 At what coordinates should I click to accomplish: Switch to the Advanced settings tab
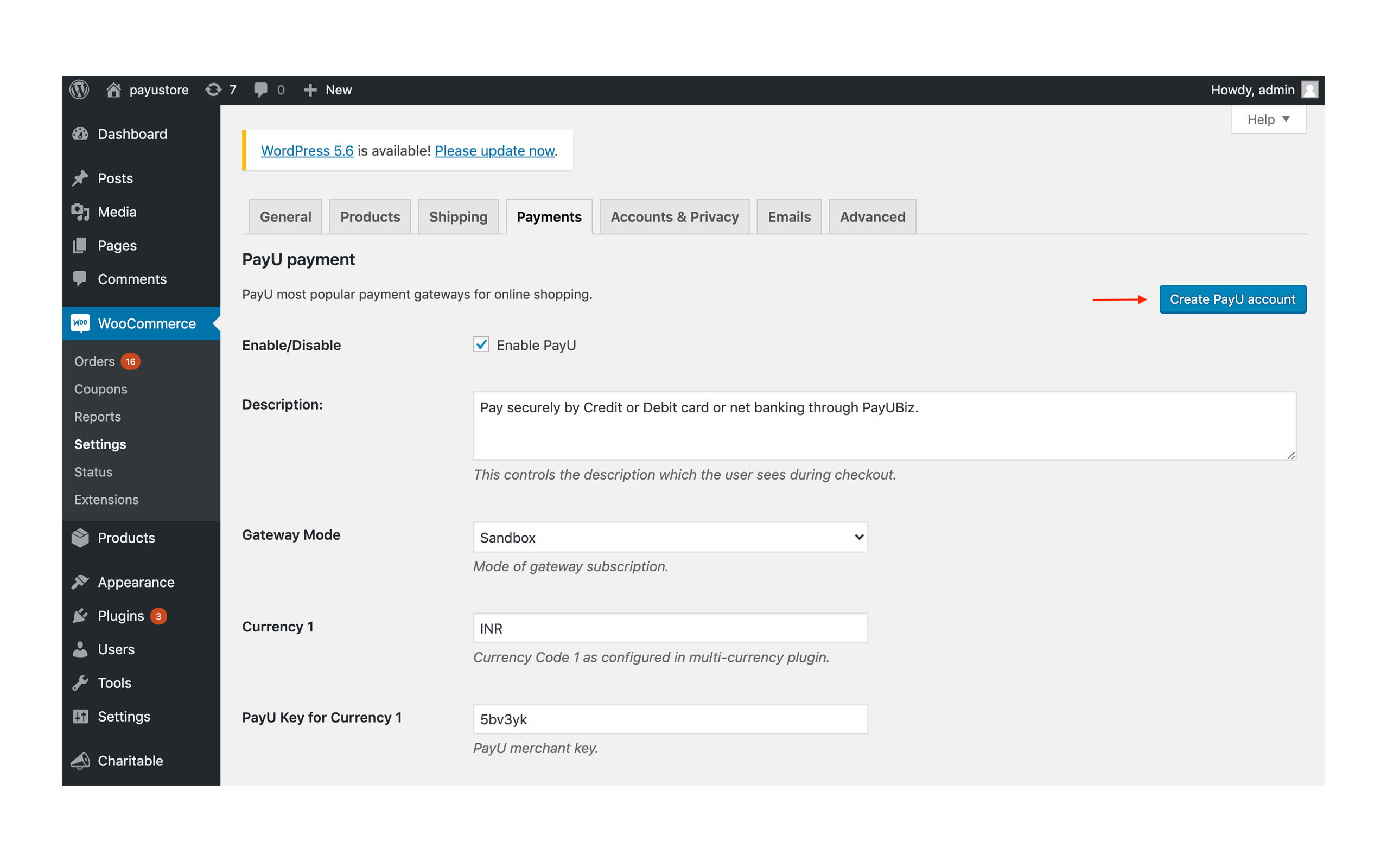871,216
